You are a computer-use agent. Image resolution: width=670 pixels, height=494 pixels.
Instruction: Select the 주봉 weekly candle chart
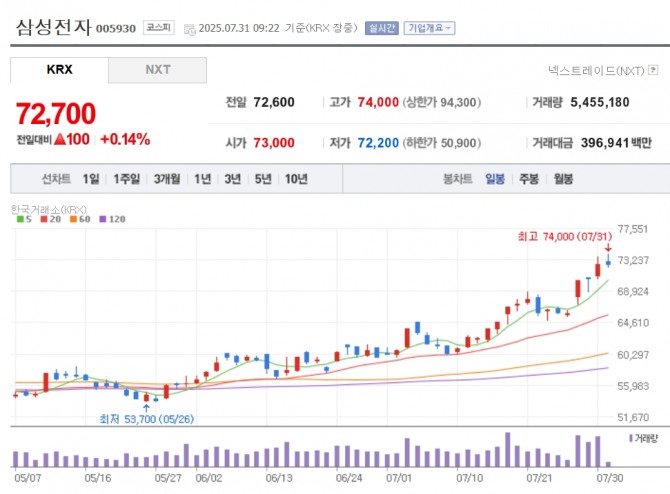(x=528, y=179)
